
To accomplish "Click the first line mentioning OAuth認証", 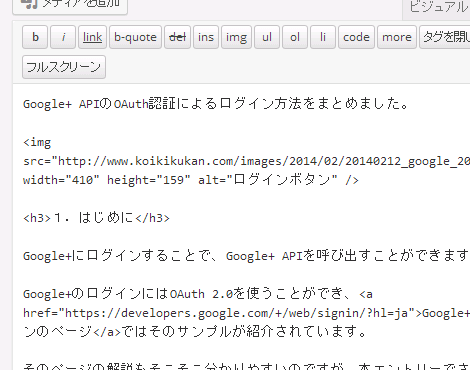I will pos(216,104).
